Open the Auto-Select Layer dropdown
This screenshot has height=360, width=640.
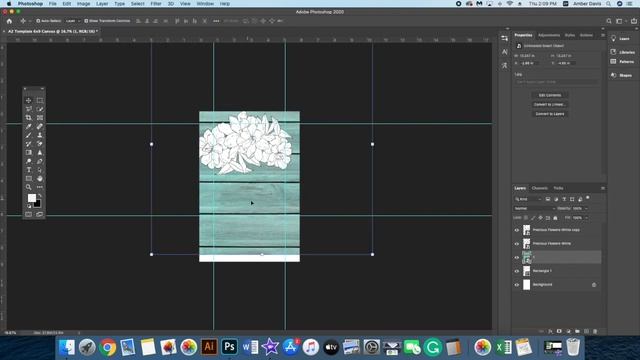(x=72, y=21)
